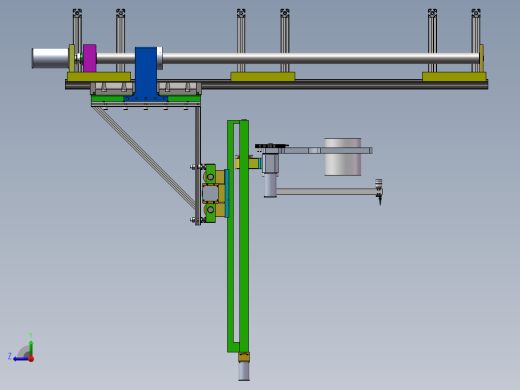This screenshot has height=390, width=520.
Task: Select the green plate beneath the blue carriage
Action: tap(146, 99)
